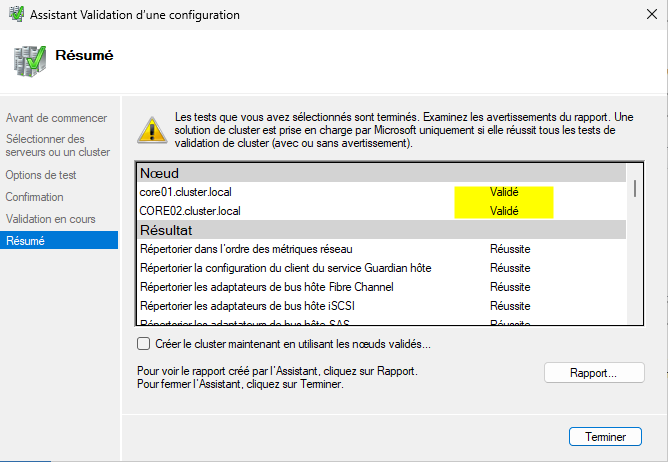This screenshot has height=463, width=668.
Task: Click the yellow Validé status for core01
Action: point(504,192)
